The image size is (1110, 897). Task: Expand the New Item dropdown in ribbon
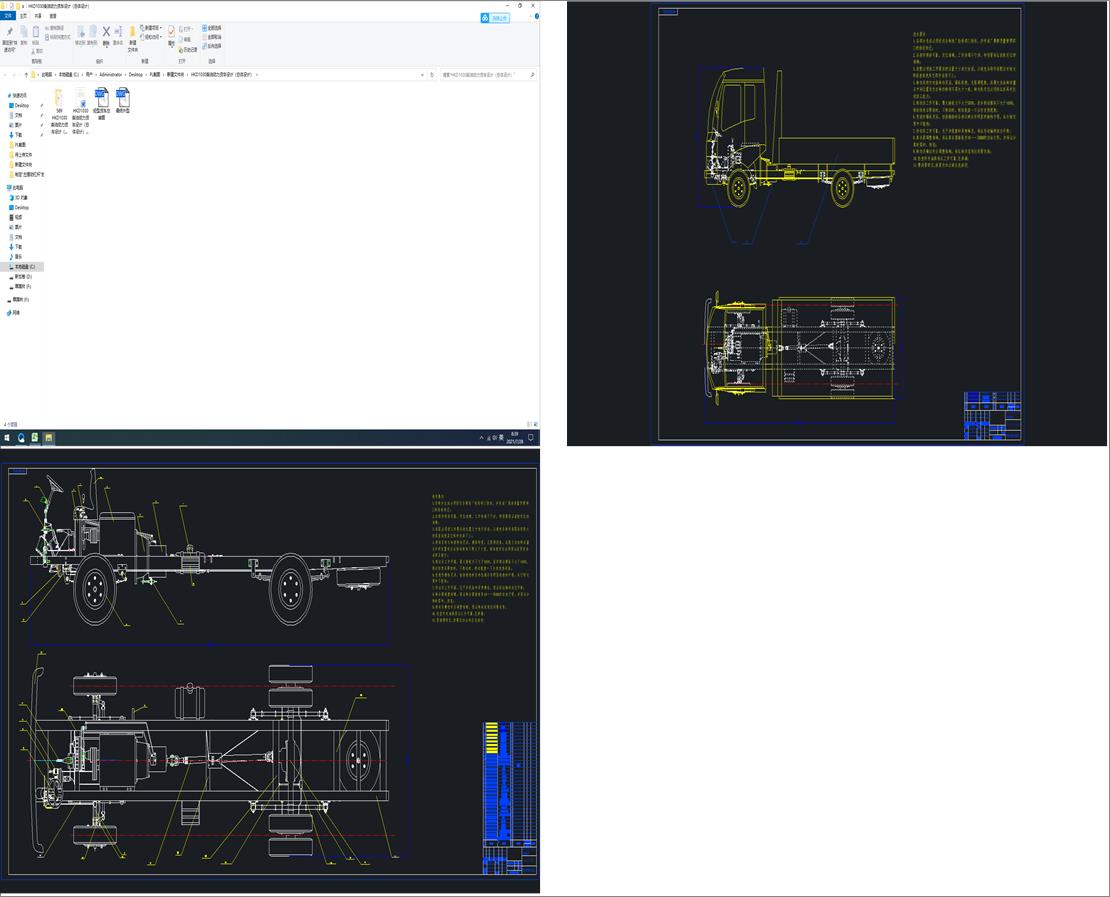[x=151, y=28]
